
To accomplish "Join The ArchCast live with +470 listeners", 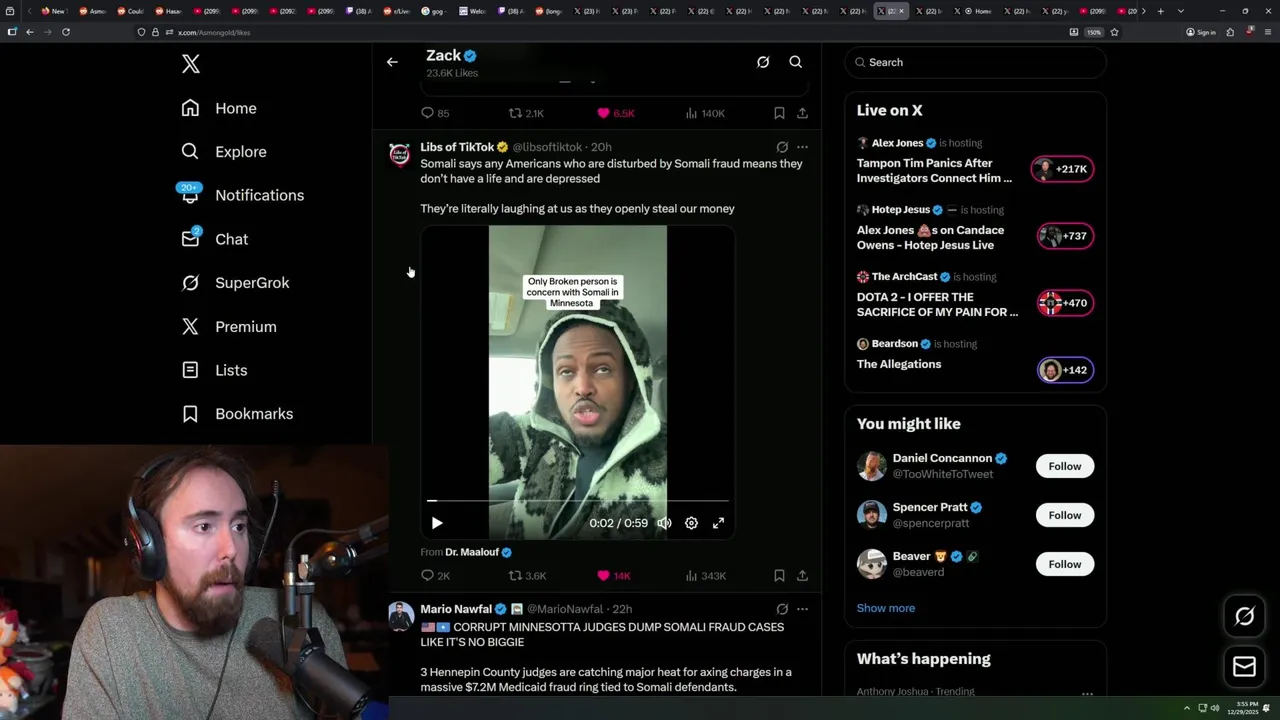I will [x=1065, y=303].
